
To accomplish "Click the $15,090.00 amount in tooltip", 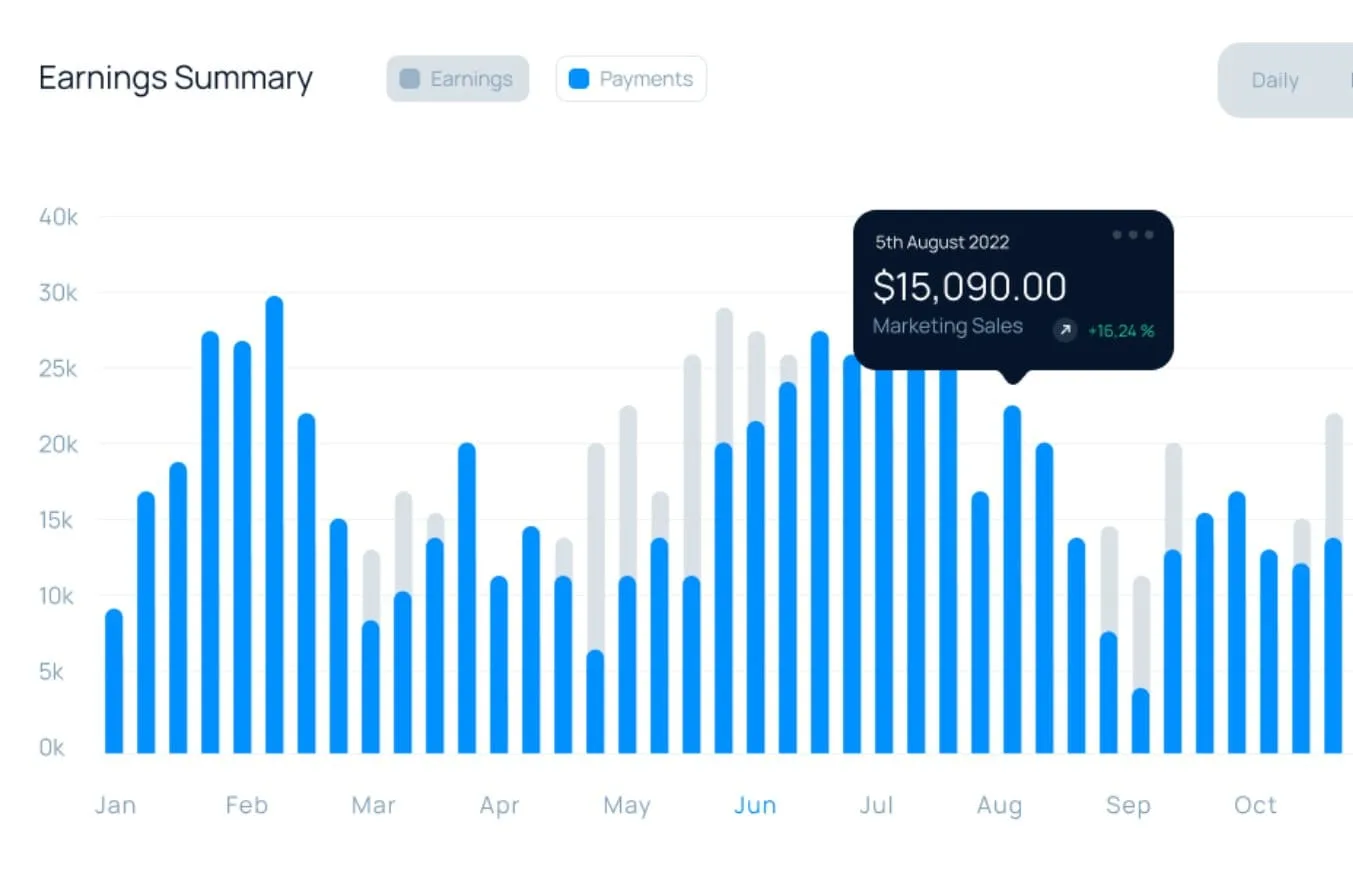I will (970, 287).
